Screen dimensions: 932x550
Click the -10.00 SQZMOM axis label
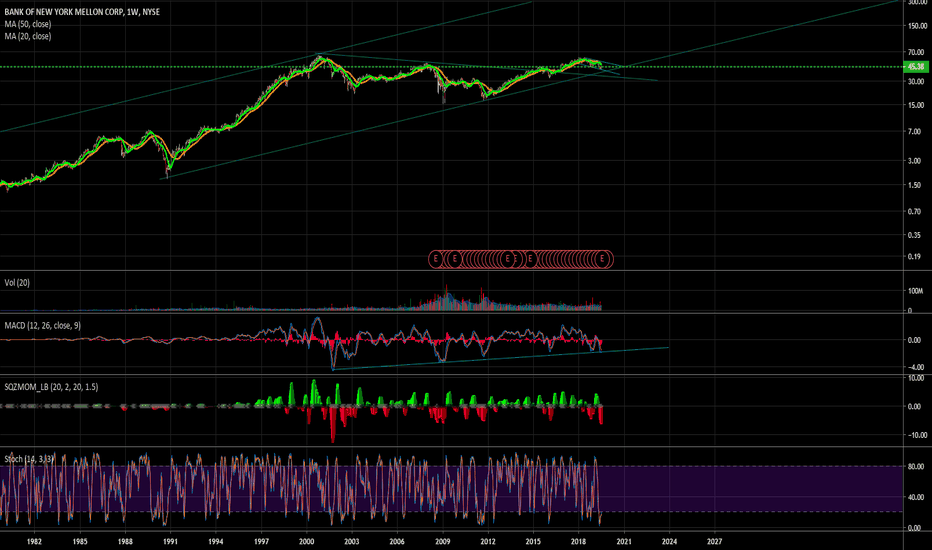[x=916, y=435]
